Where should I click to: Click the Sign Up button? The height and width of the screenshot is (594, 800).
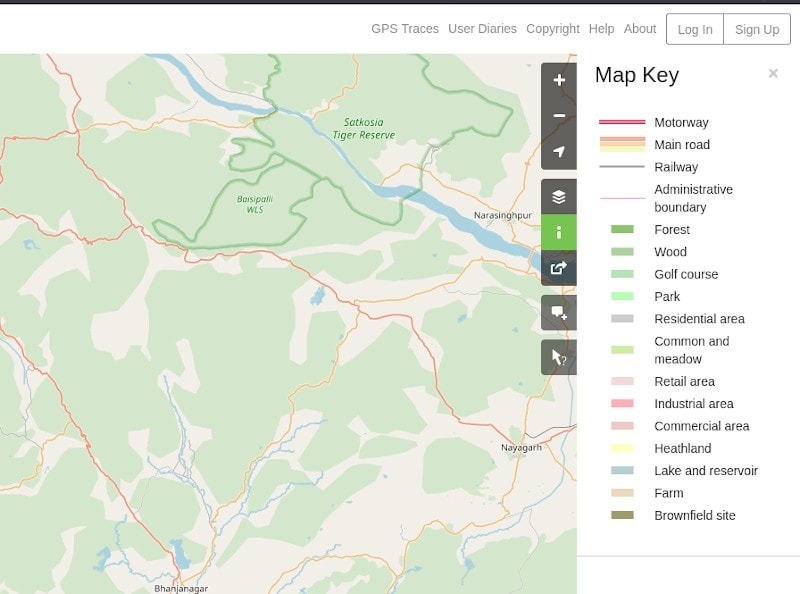coord(757,29)
